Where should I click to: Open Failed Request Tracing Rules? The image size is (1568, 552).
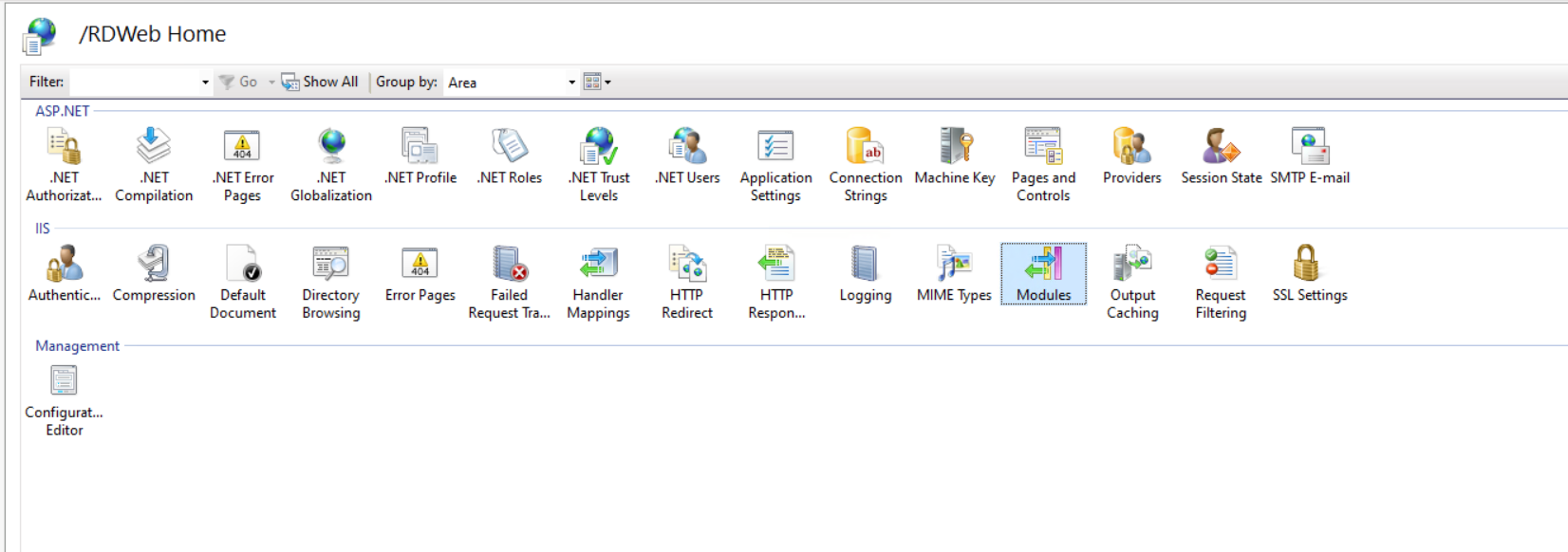point(510,283)
